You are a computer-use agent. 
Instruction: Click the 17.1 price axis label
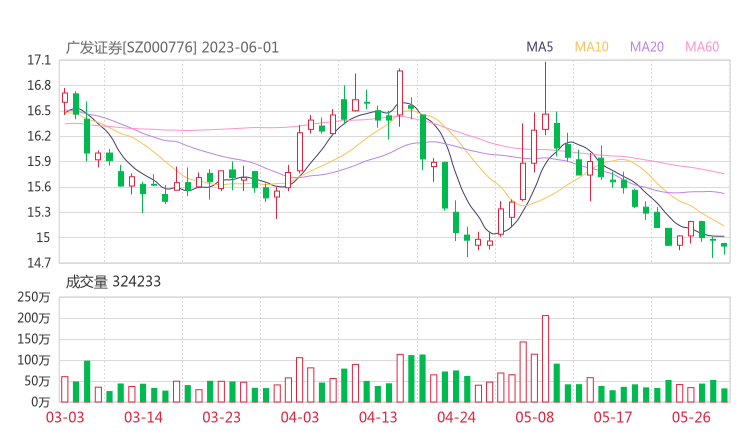click(39, 60)
